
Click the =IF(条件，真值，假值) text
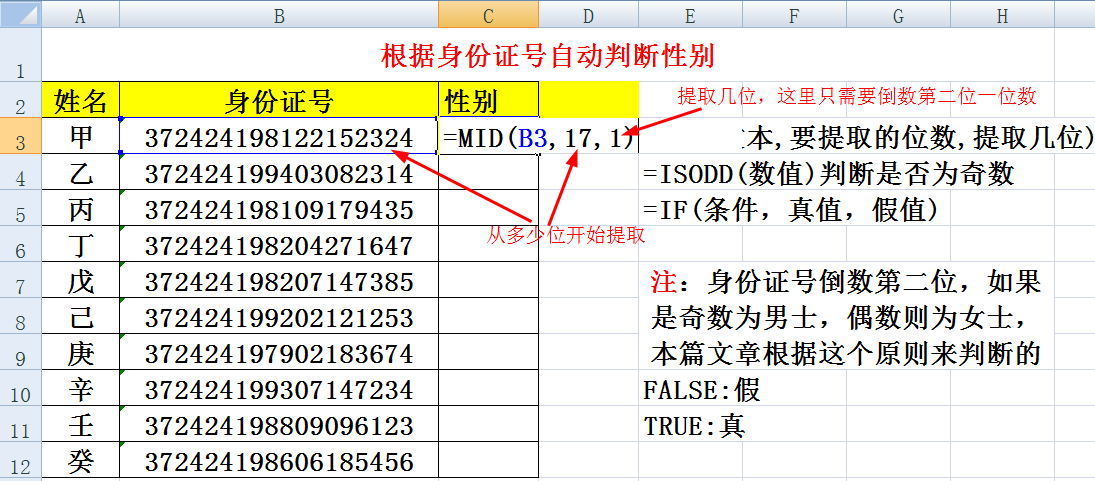tap(790, 209)
